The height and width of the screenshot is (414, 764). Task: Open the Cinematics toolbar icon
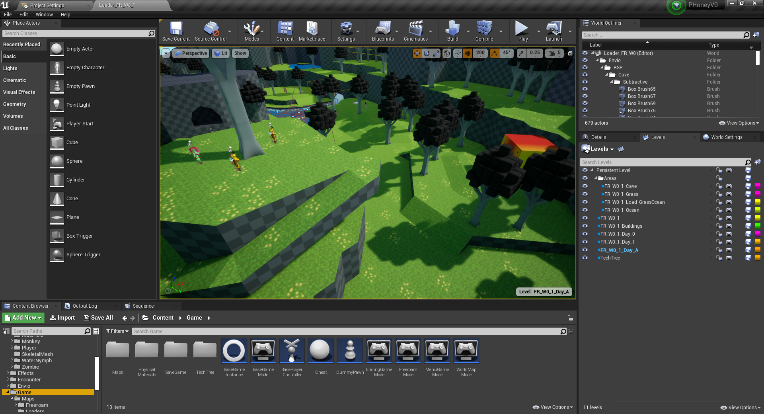(416, 28)
